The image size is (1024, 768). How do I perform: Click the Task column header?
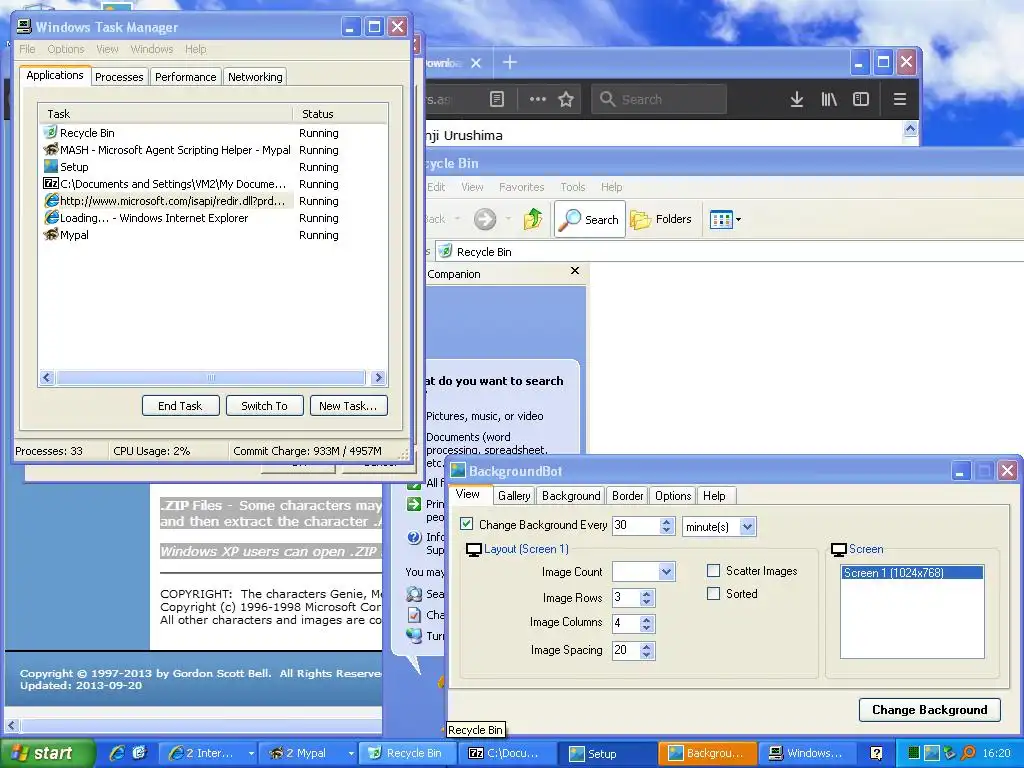166,114
